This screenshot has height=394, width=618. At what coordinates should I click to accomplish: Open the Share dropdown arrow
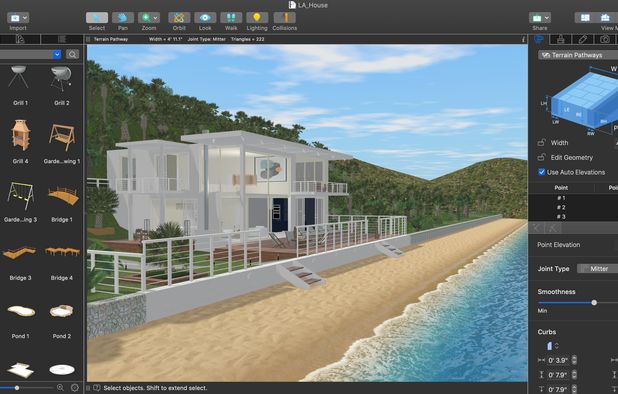547,18
